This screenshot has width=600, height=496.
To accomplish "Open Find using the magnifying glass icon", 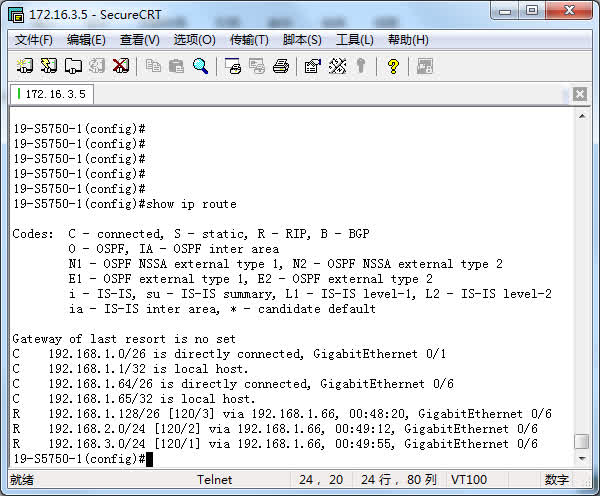I will [x=201, y=66].
